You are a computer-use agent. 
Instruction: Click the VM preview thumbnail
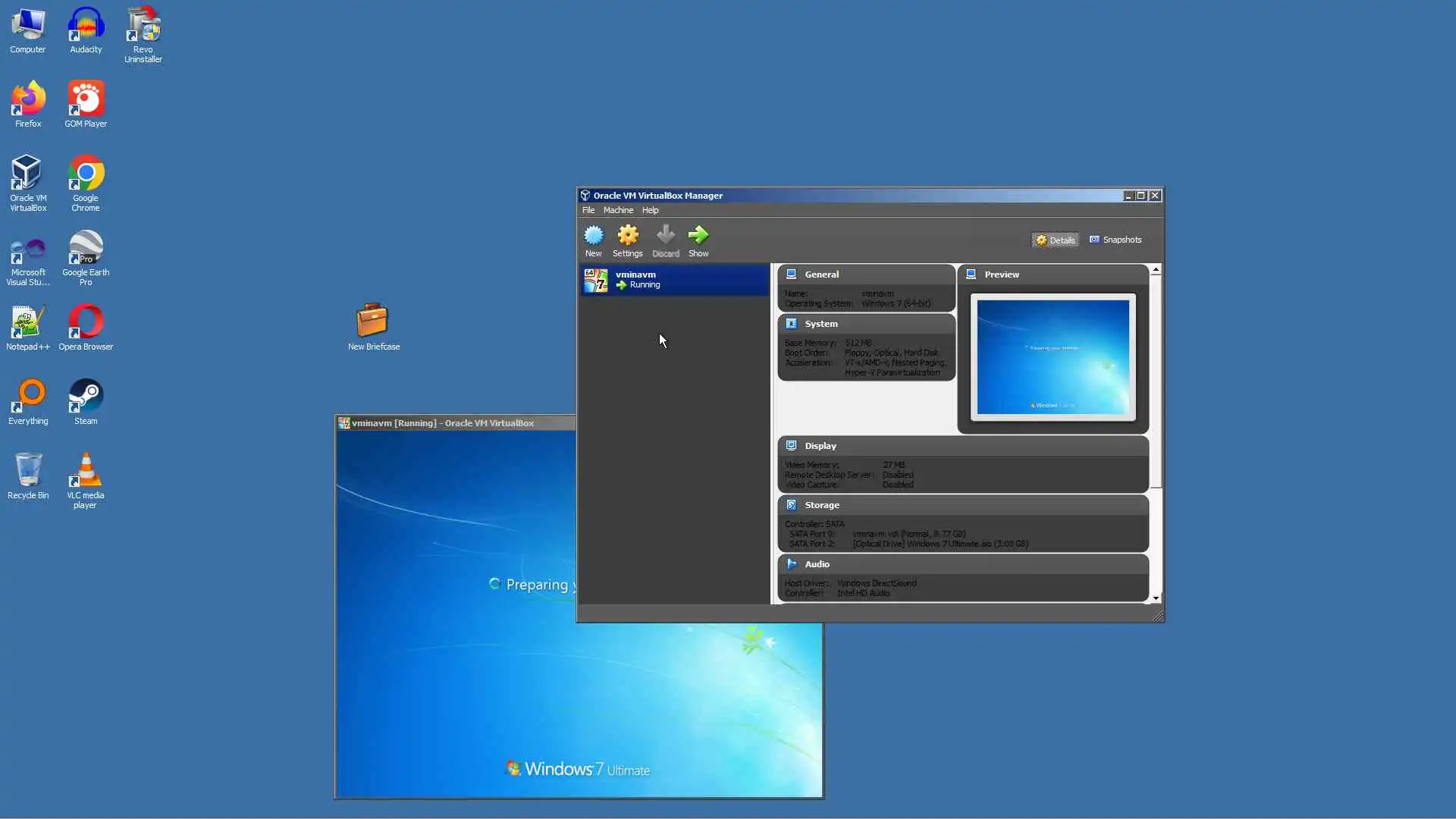1053,356
